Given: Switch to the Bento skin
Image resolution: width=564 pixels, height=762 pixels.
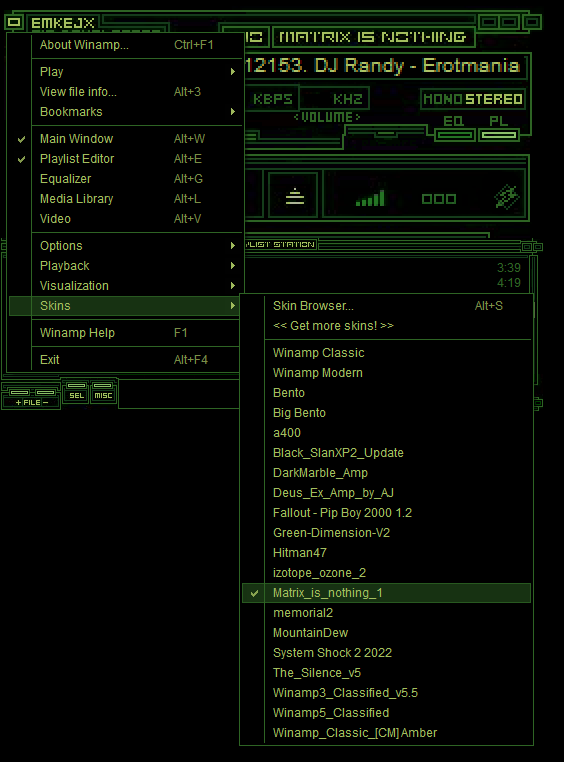Looking at the screenshot, I should (x=386, y=393).
